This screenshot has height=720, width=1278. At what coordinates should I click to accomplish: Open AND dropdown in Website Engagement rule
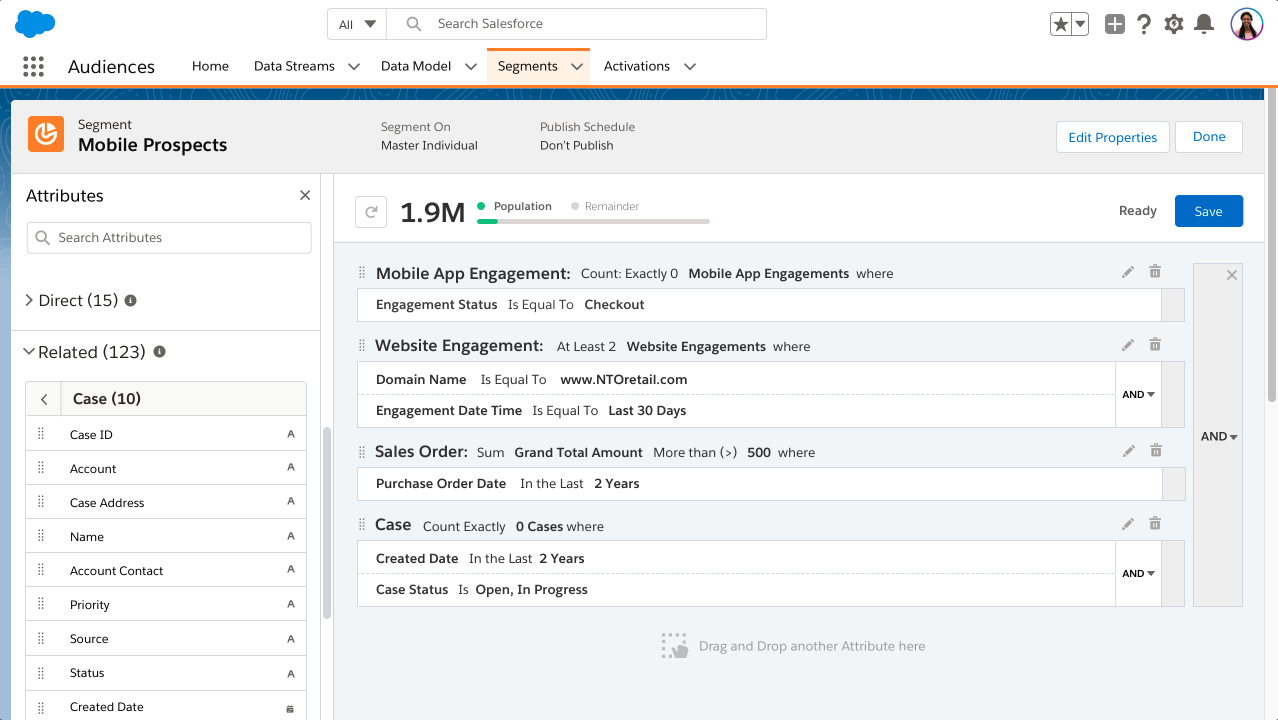[x=1138, y=395]
